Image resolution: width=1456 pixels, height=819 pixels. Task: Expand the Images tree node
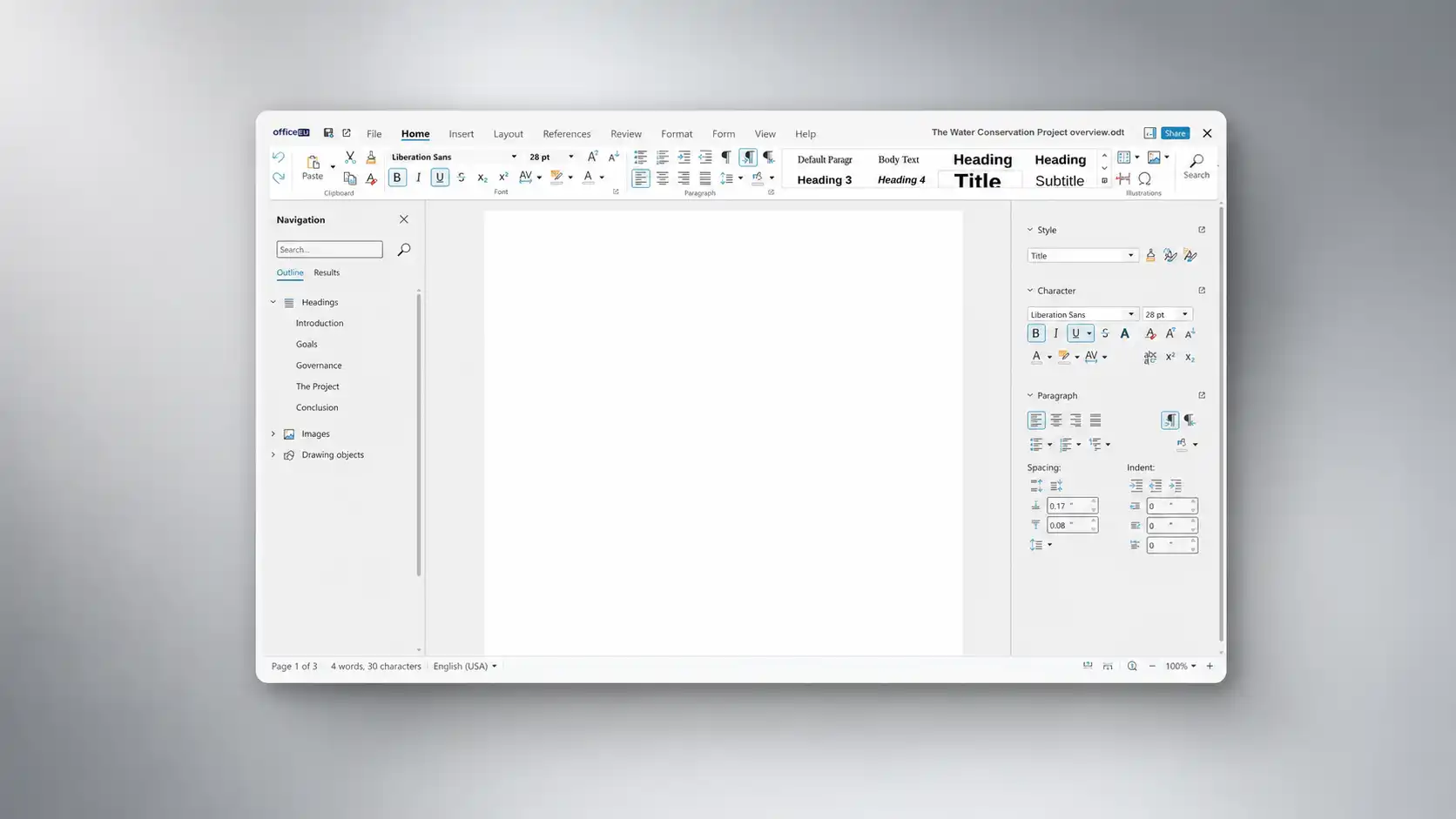273,433
